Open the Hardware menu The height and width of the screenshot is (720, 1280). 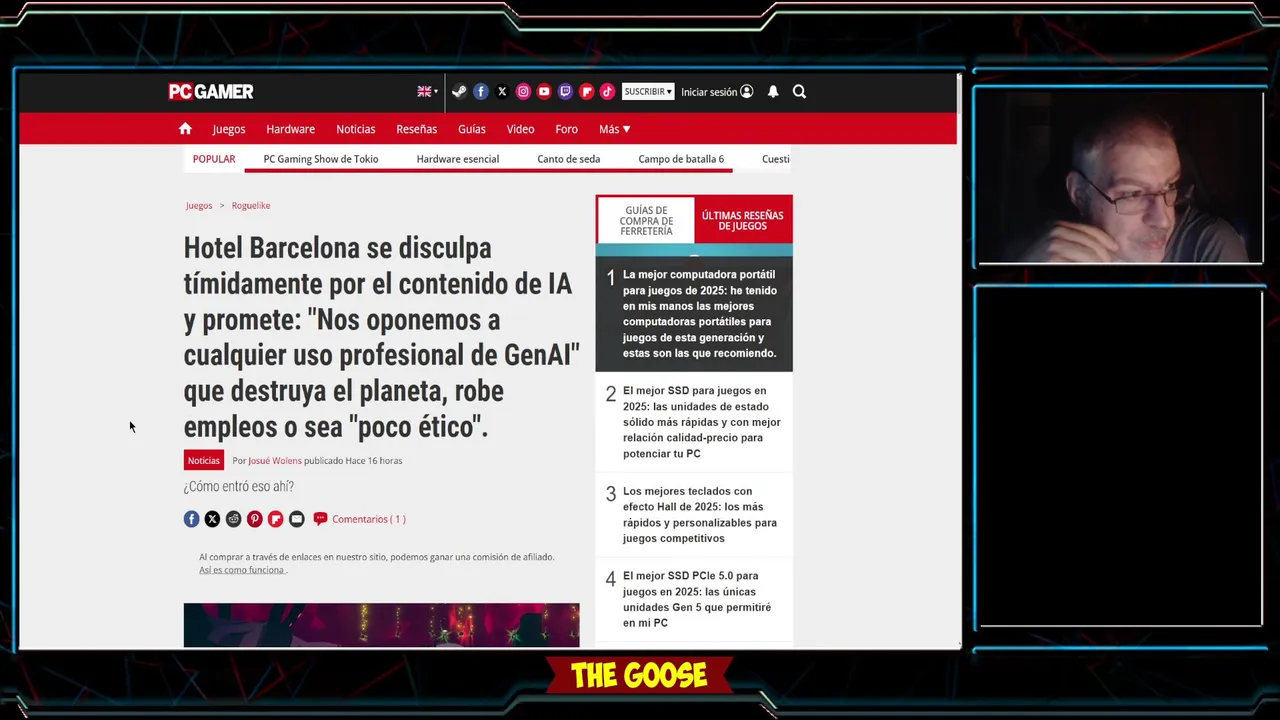290,129
